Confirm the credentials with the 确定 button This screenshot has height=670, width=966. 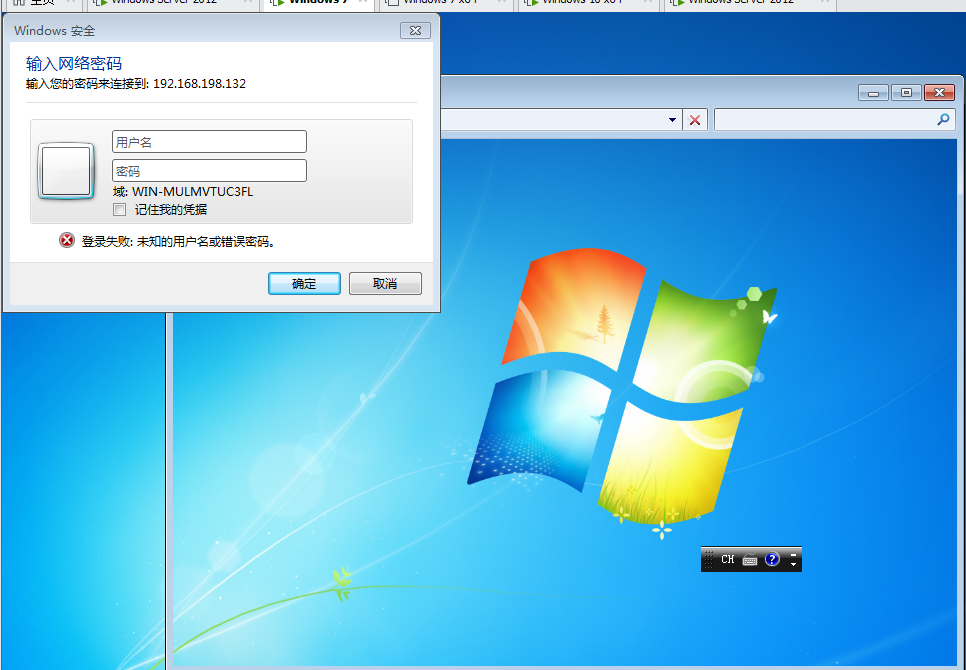tap(304, 283)
